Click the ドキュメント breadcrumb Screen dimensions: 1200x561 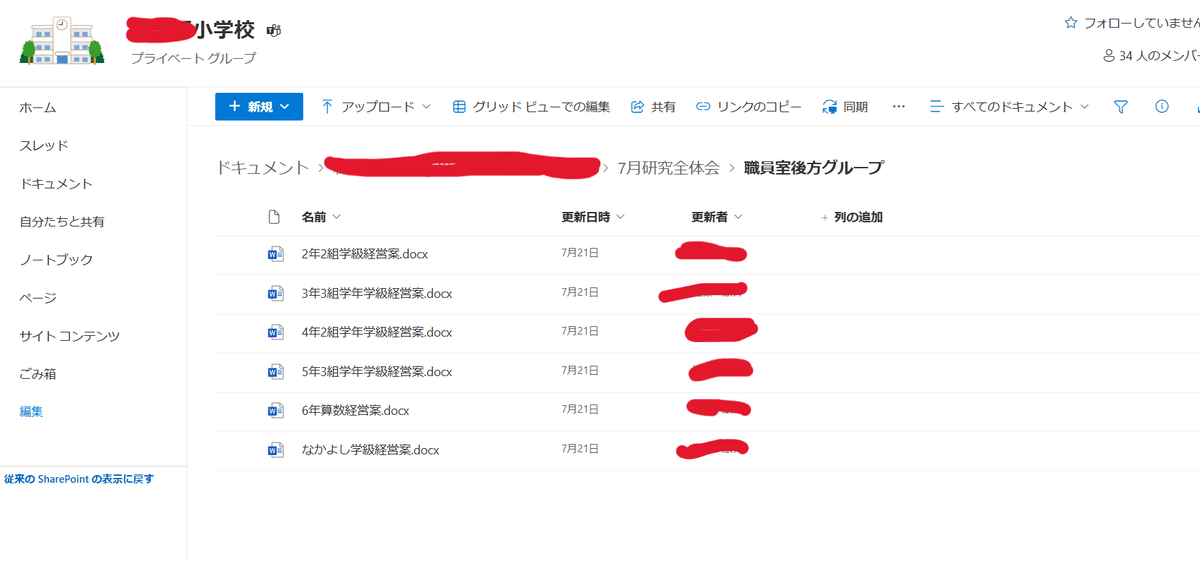pos(263,168)
